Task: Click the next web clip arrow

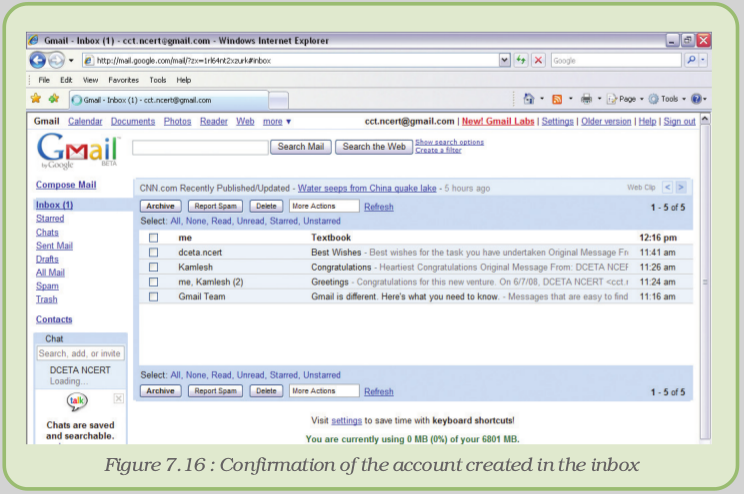Action: (x=681, y=187)
